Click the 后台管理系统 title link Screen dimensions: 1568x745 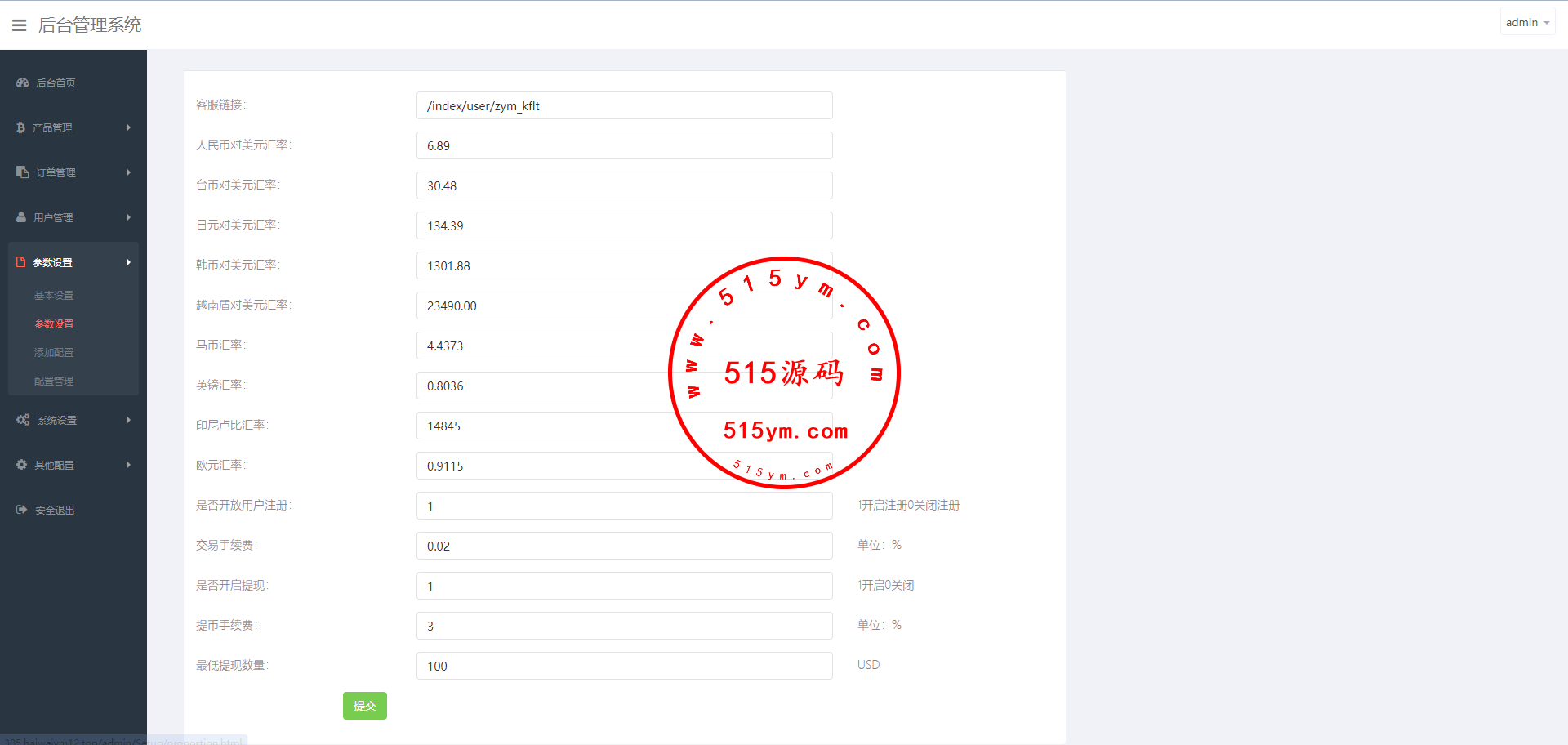tap(90, 25)
